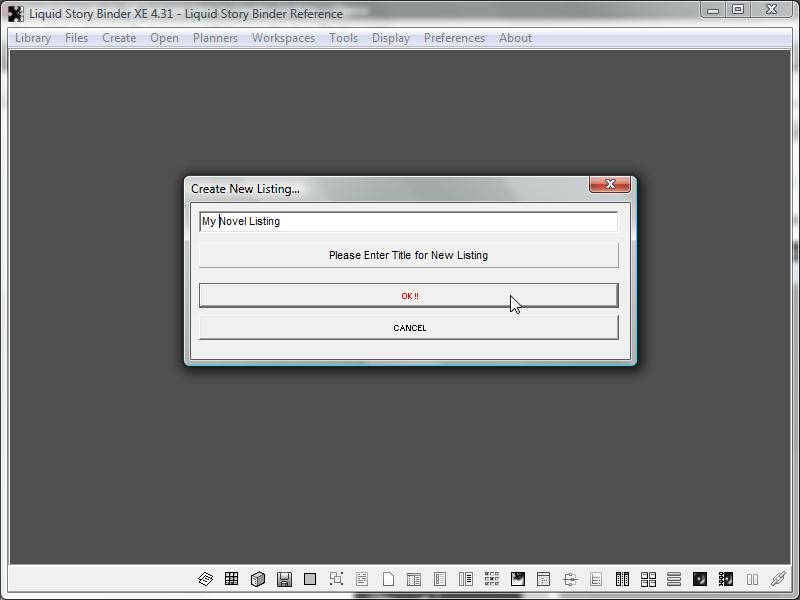Click the solid gray square icon
This screenshot has height=600, width=800.
point(310,579)
